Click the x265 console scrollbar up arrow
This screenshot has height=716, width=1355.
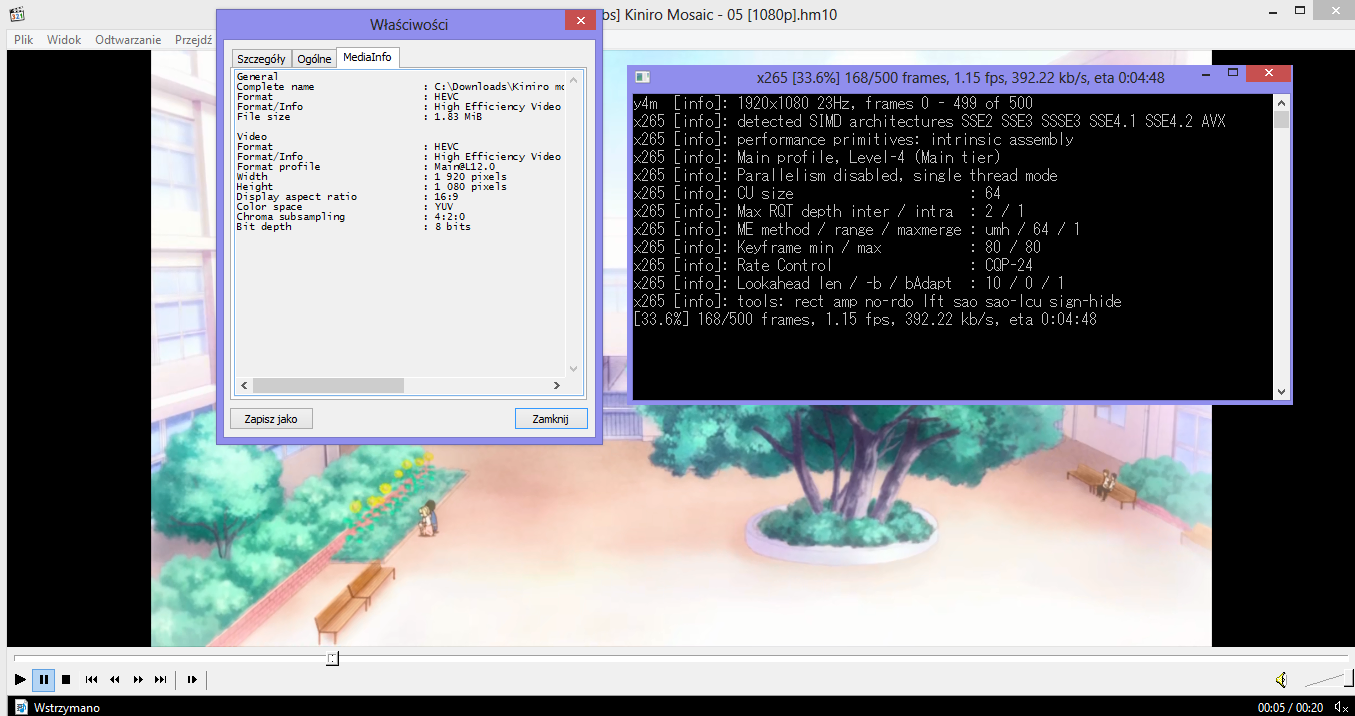coord(1282,103)
